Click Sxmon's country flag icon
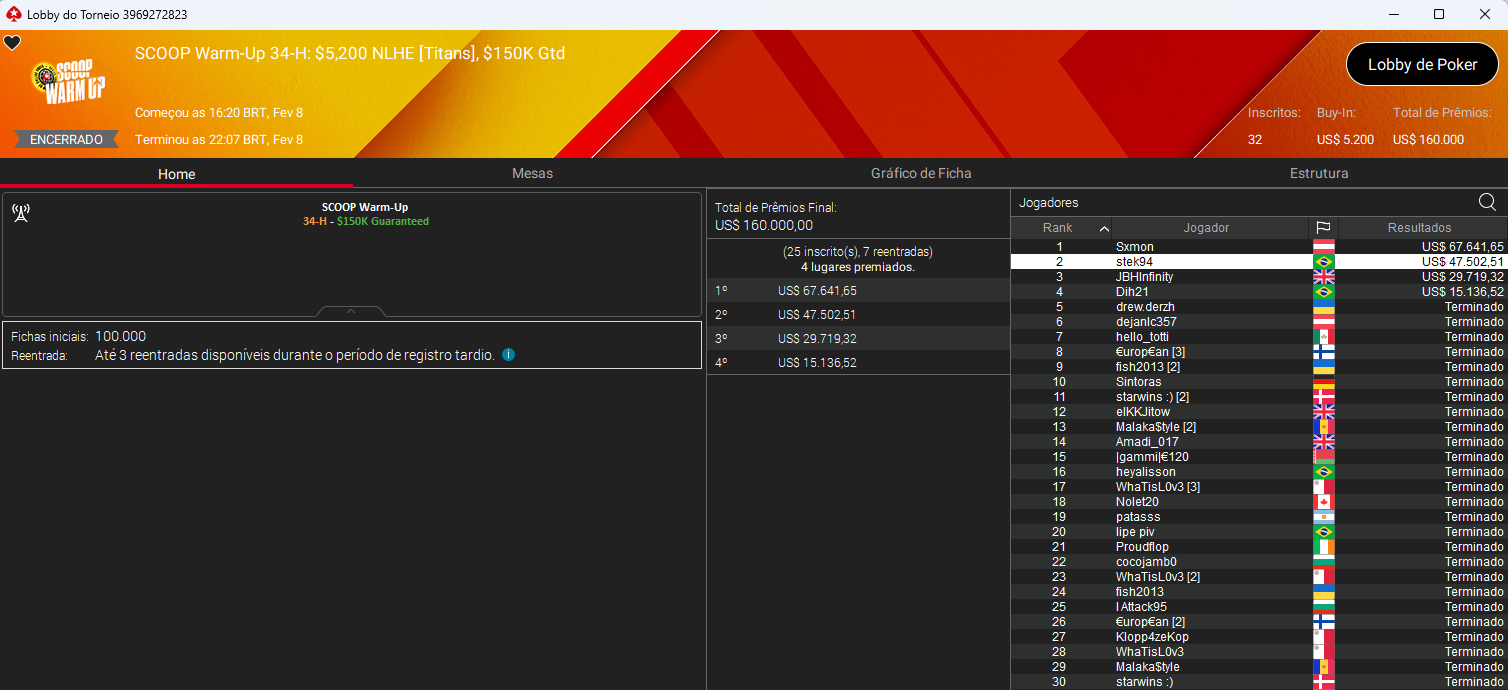The image size is (1508, 690). 1323,247
